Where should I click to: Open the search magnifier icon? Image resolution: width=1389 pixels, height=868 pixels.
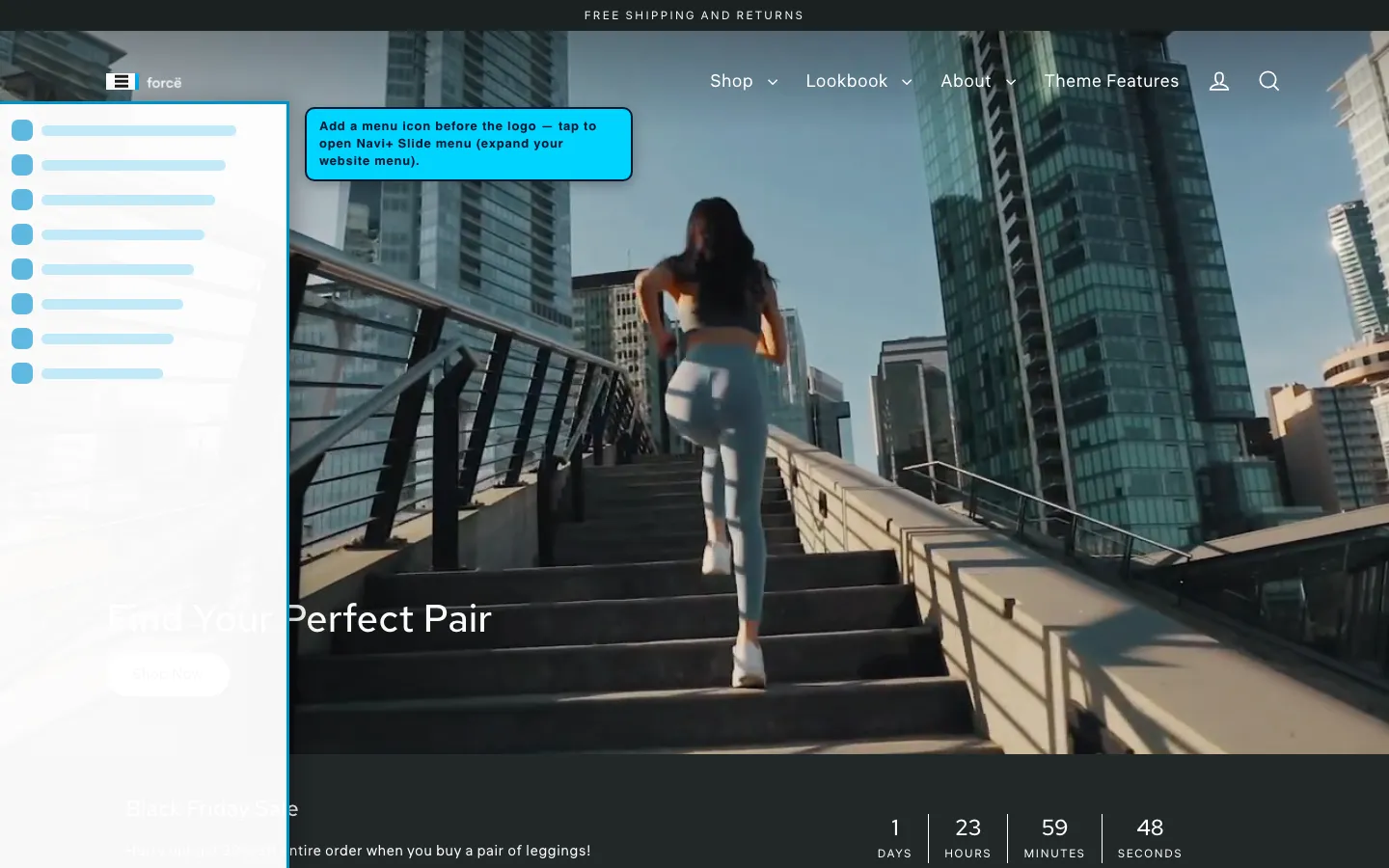1269,81
